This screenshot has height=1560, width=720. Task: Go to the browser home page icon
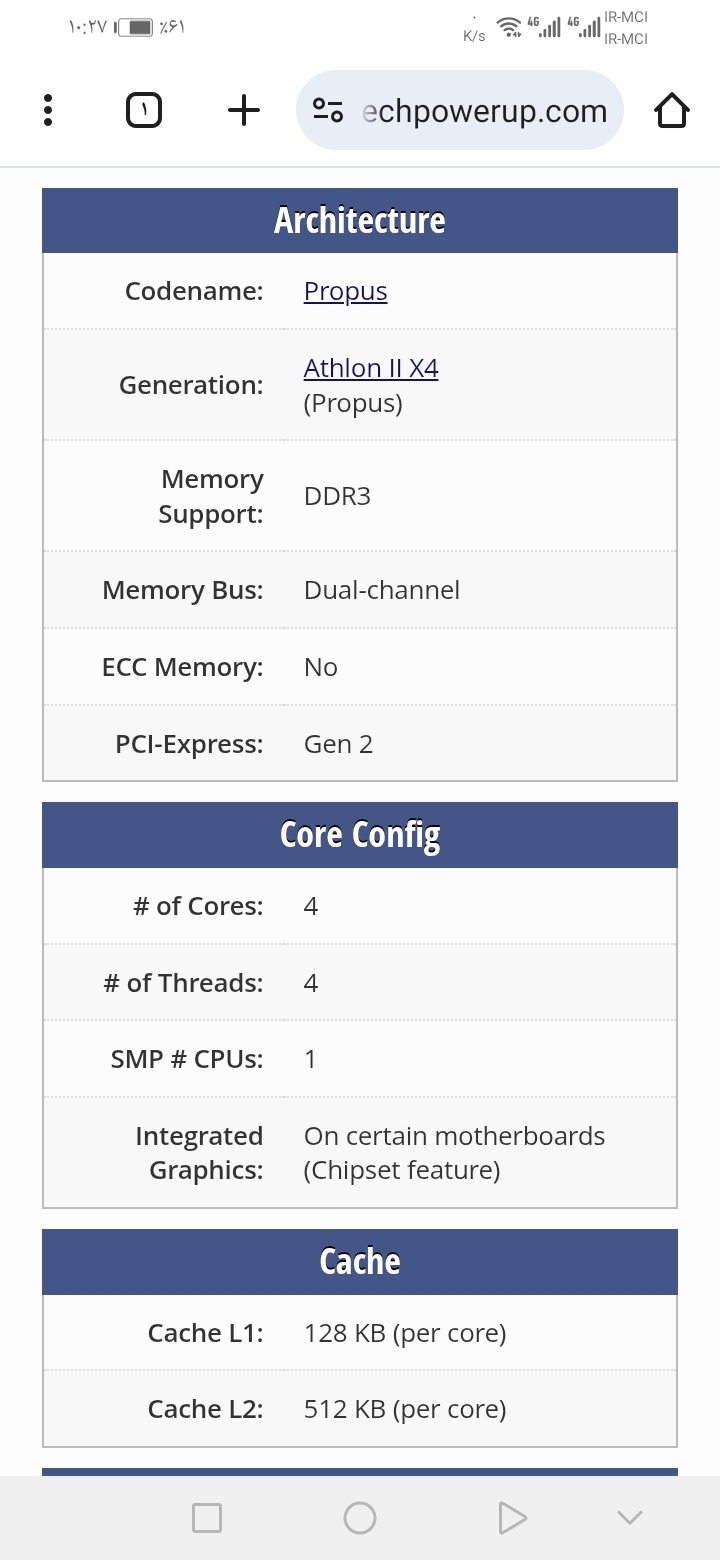(672, 110)
